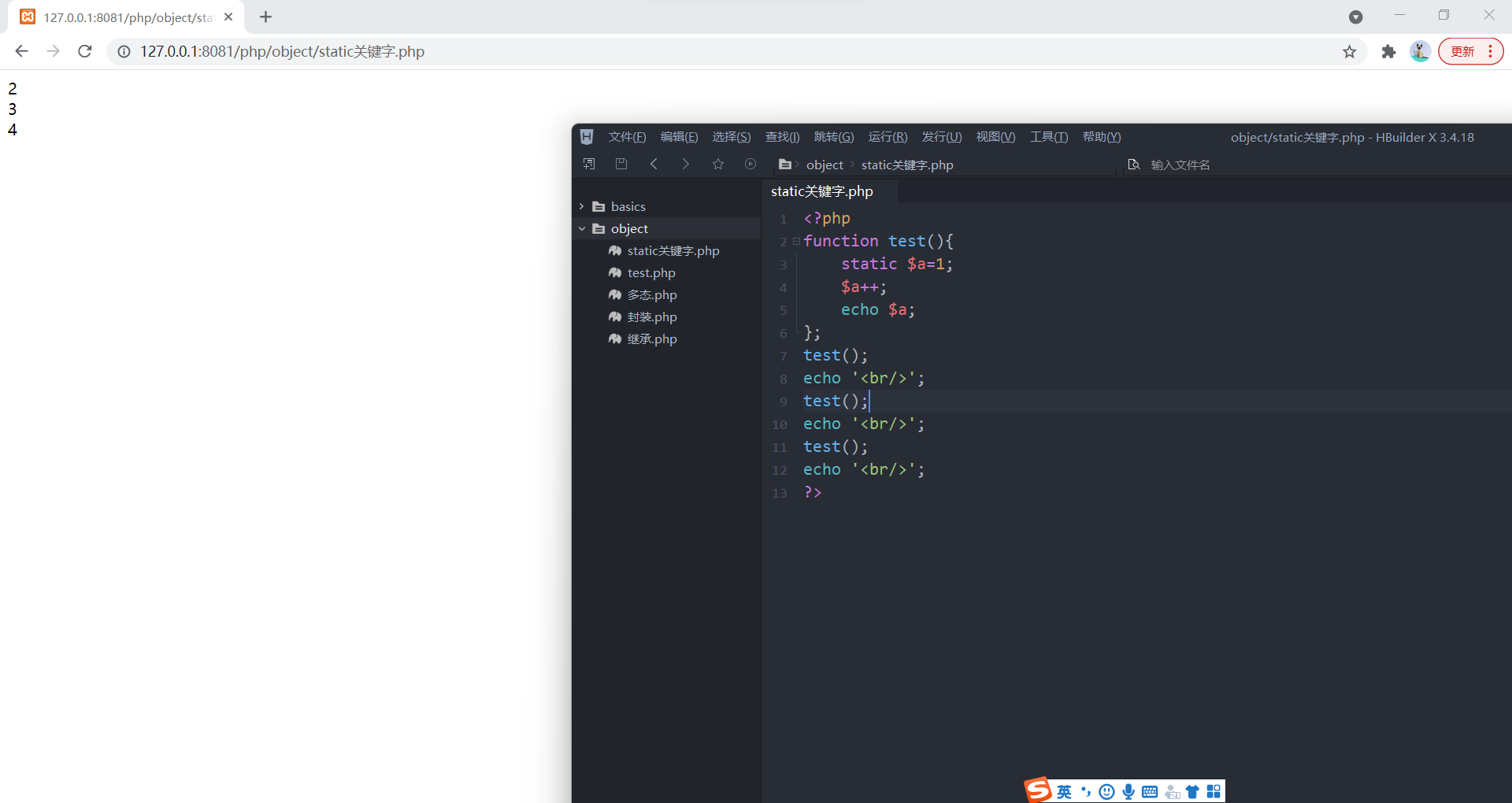Toggle the Sogou soft keyboard icon

(1150, 791)
